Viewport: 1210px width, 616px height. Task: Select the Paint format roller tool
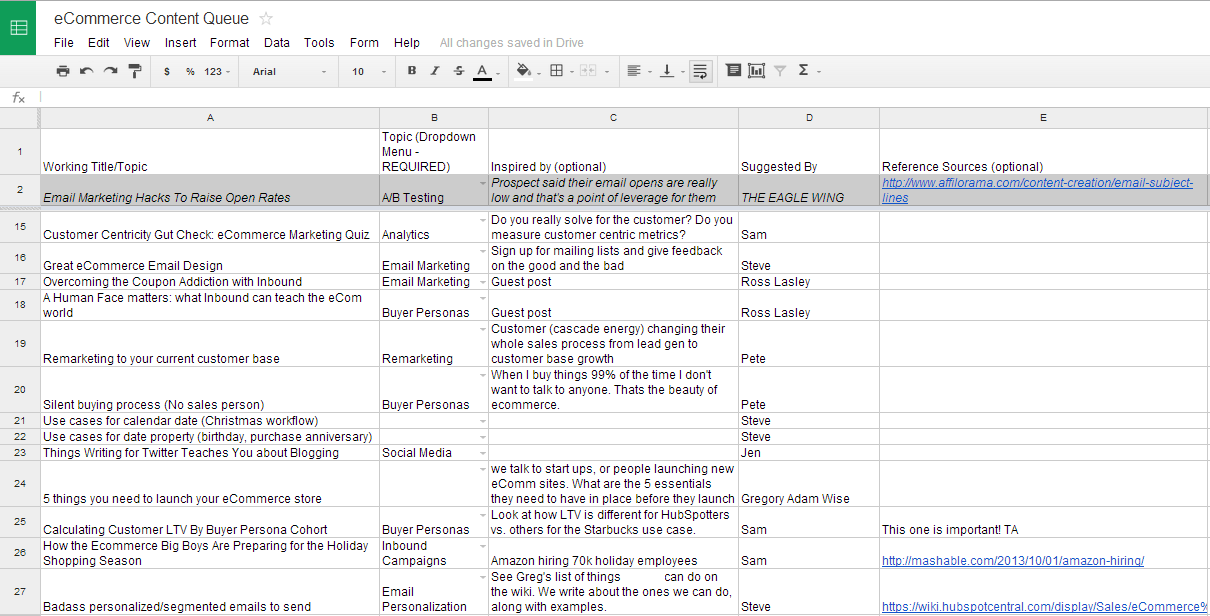[x=135, y=71]
